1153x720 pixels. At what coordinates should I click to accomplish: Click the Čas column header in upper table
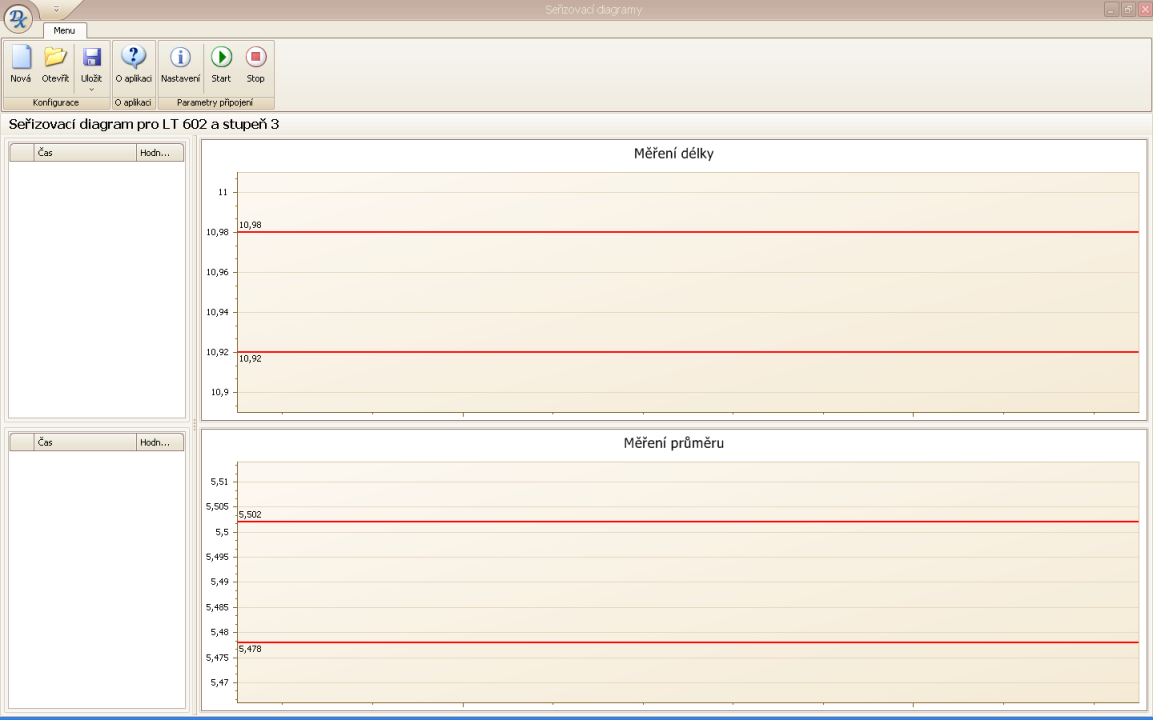point(85,153)
